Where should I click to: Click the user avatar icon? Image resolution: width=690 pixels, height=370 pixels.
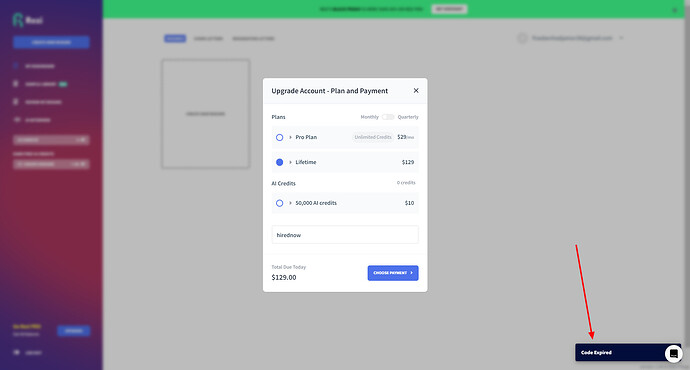[522, 38]
